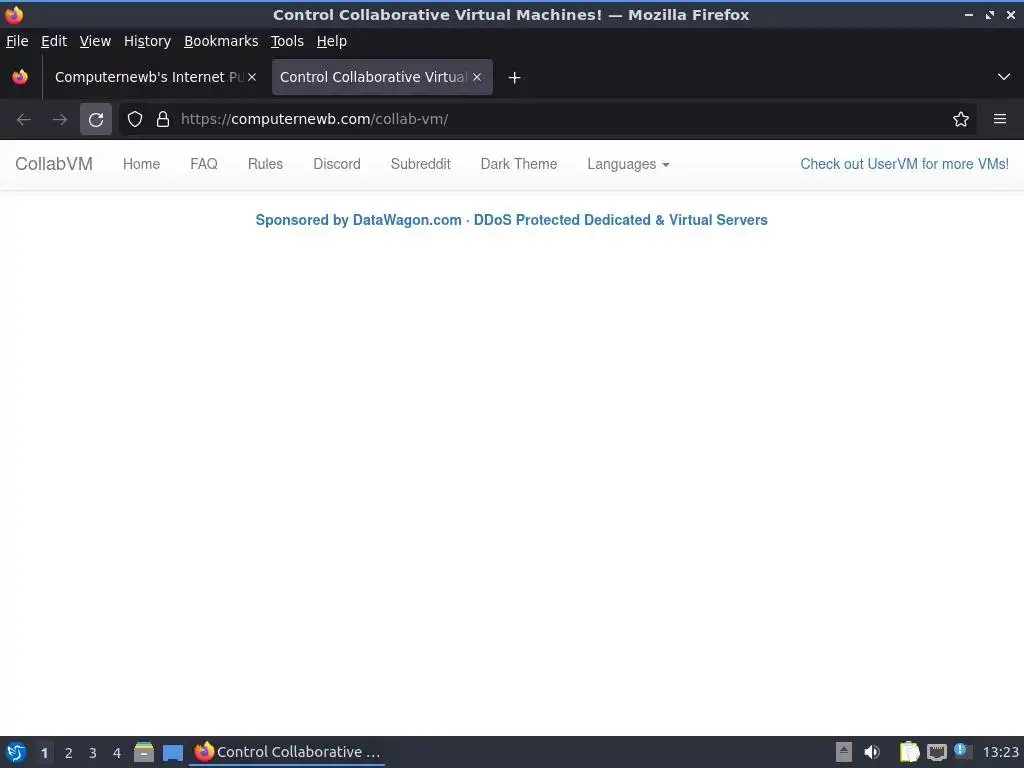
Task: Open the taskbar start menu icon
Action: 16,752
